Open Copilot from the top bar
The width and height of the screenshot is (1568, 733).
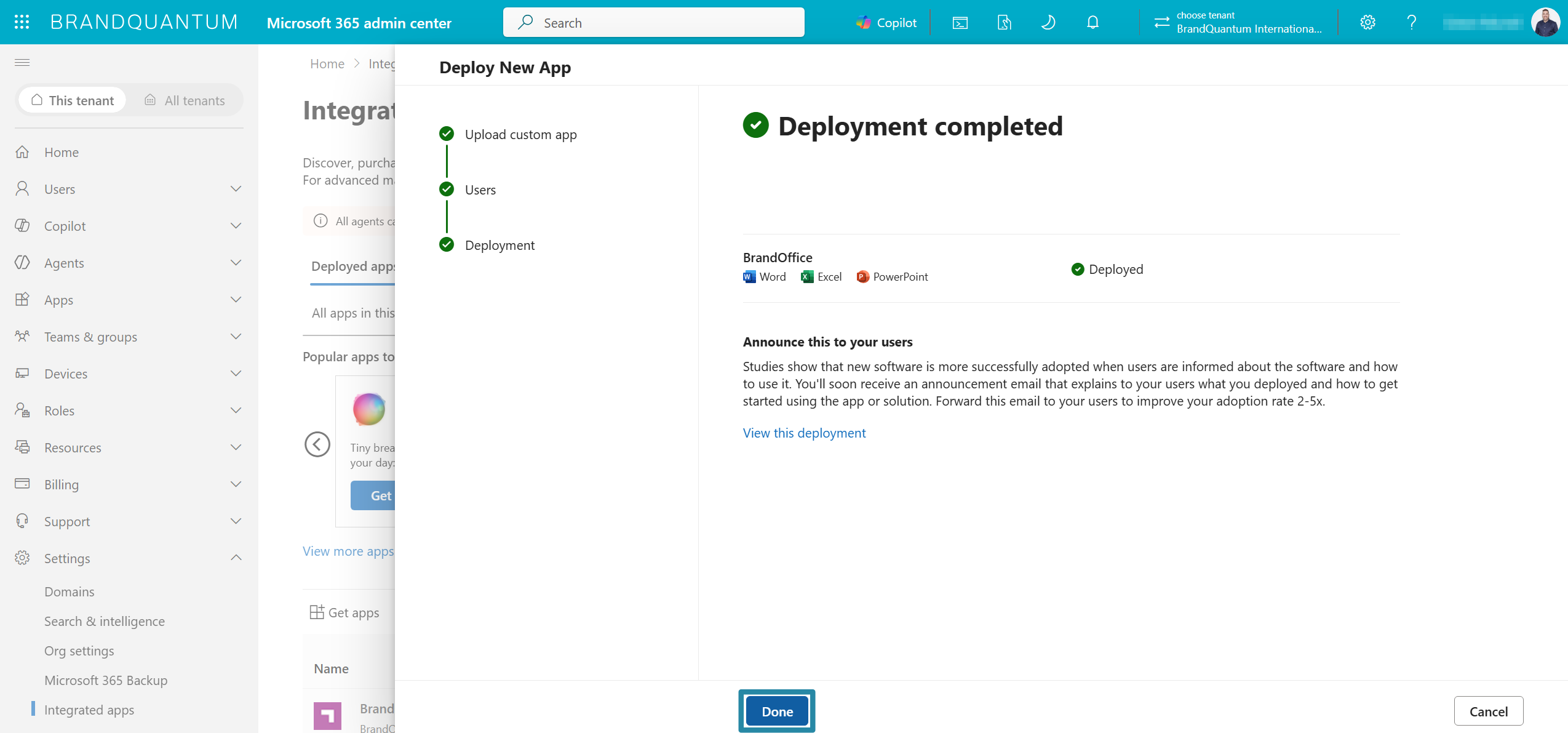pos(886,23)
